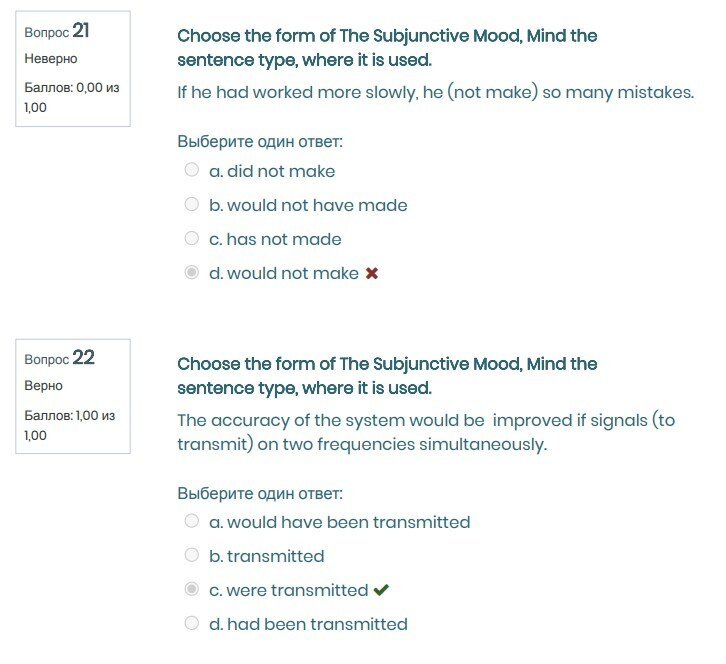726x664 pixels.
Task: Select 'had been transmitted' radio option
Action: 192,623
